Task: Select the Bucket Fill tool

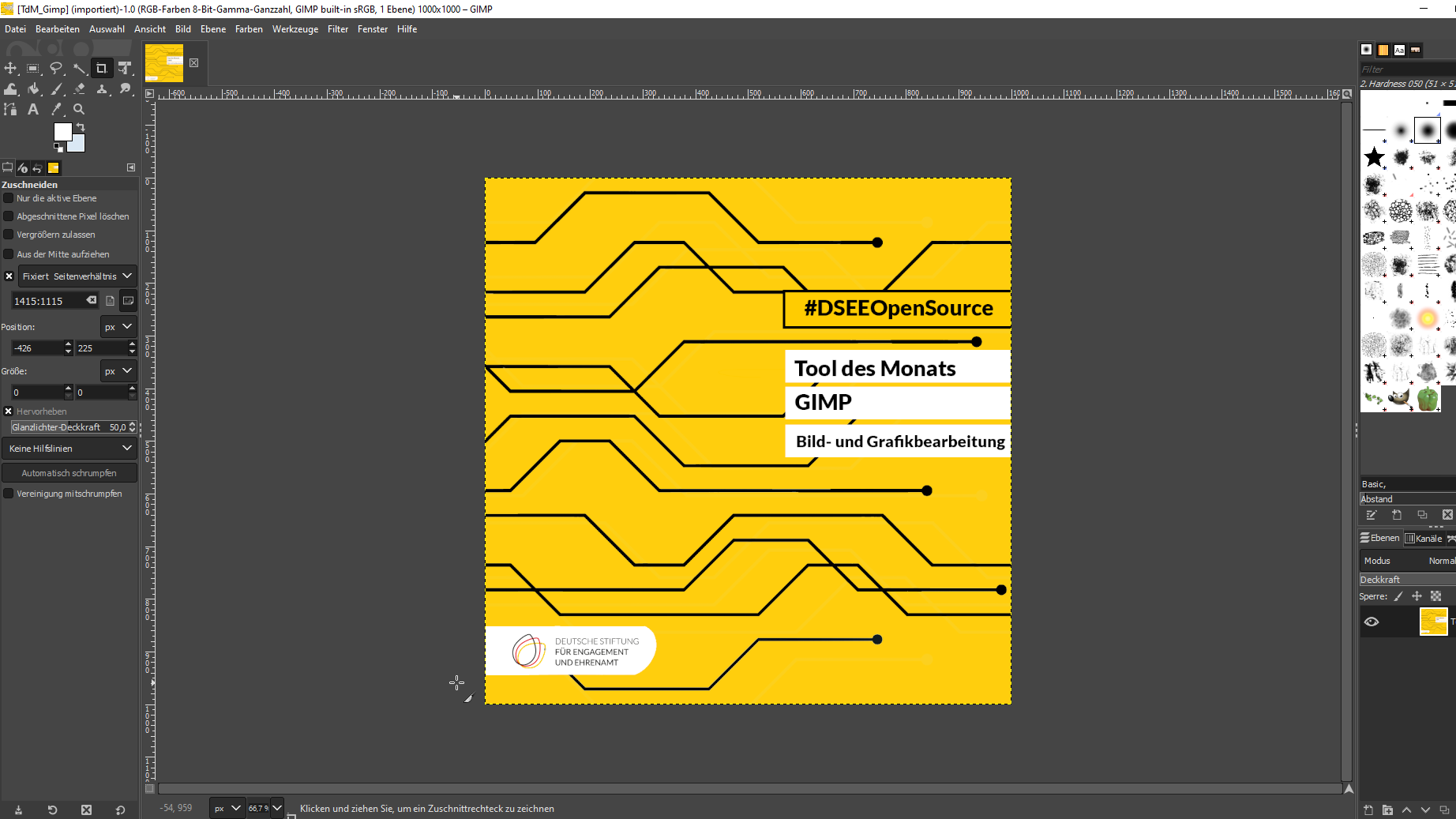Action: 34,89
